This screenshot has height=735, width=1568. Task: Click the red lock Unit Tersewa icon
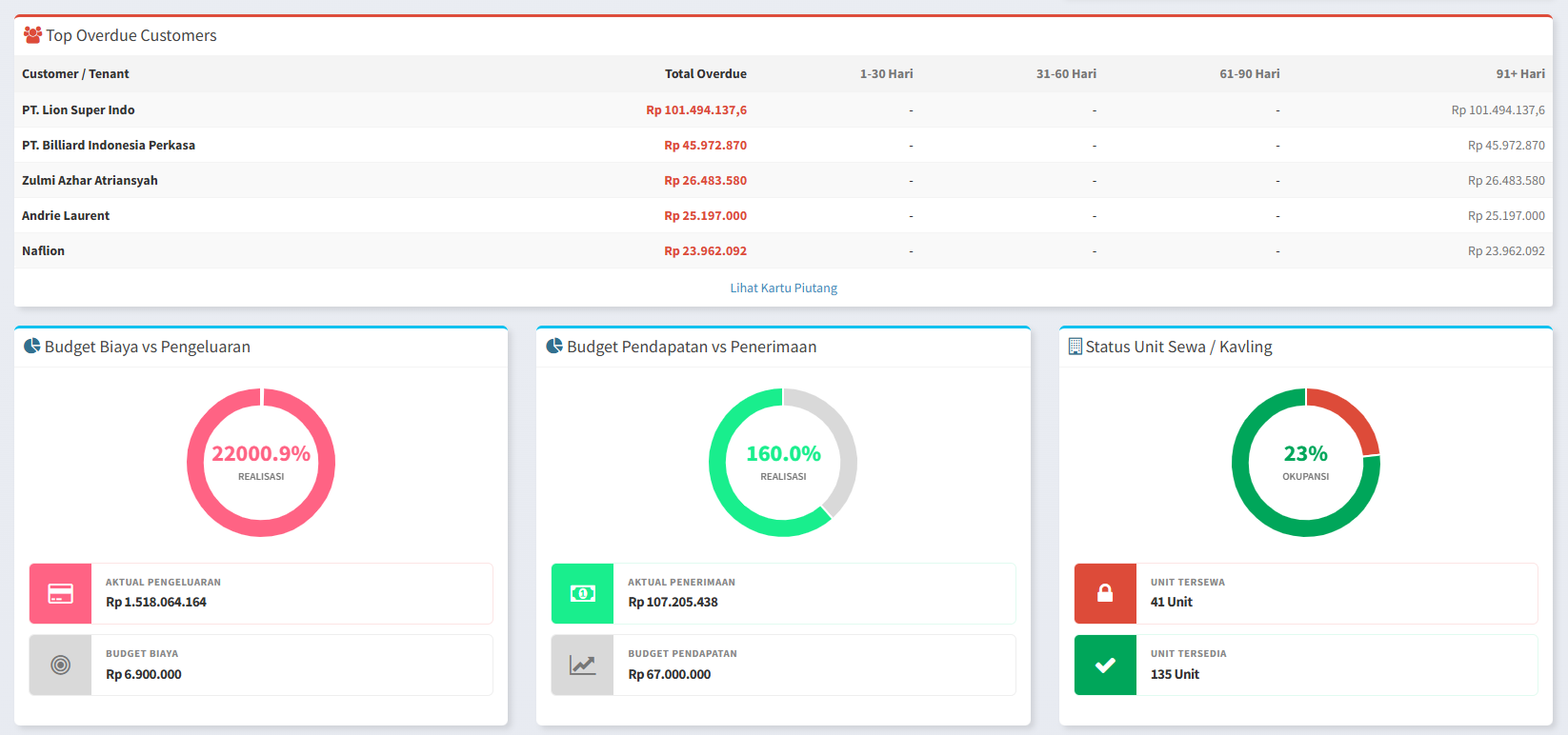point(1105,593)
